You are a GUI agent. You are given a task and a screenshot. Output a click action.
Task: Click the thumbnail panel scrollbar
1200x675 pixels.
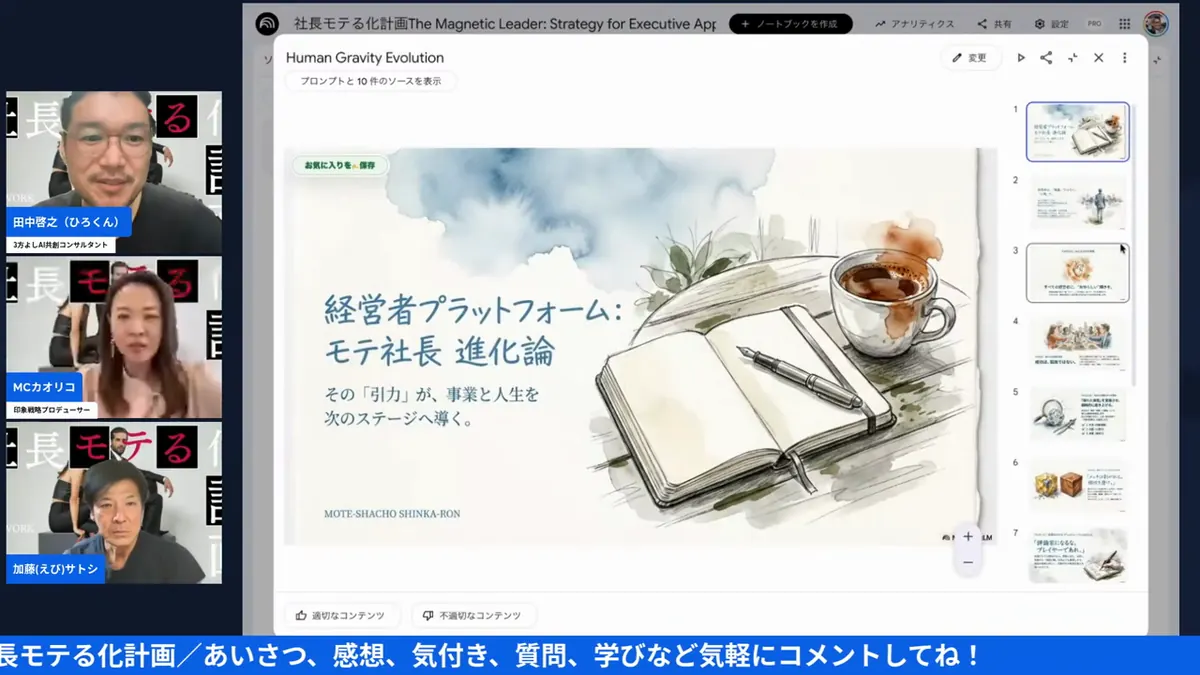(1133, 243)
